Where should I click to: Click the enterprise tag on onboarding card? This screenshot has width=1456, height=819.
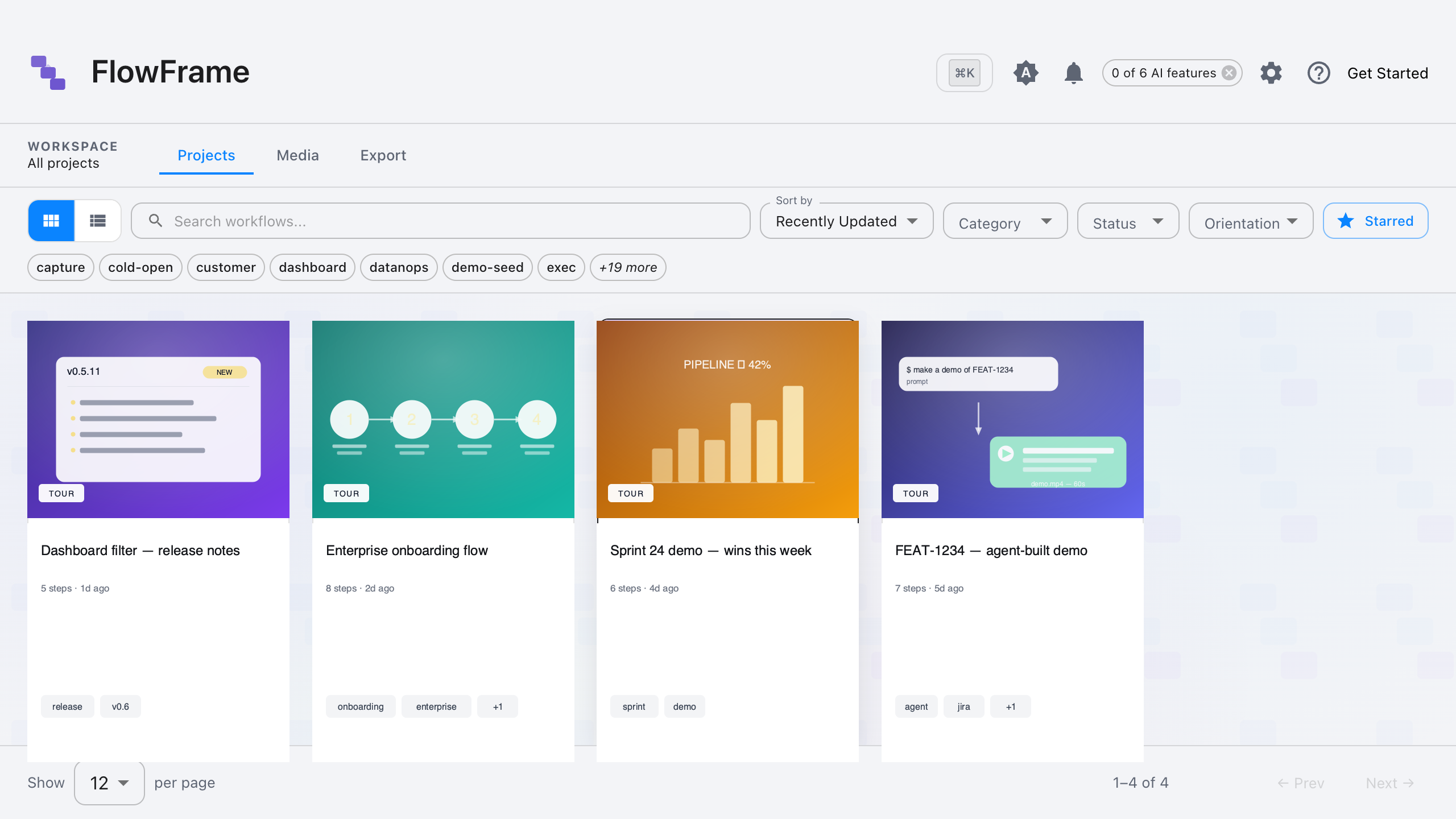point(436,706)
